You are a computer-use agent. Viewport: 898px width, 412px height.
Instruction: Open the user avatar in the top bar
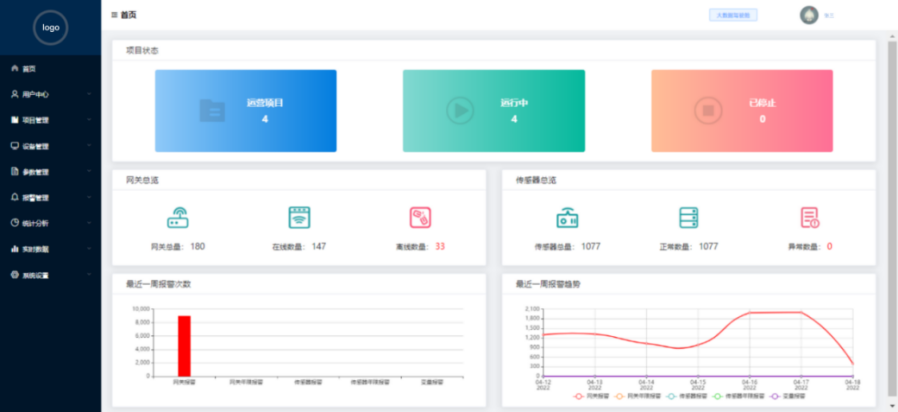[x=809, y=15]
